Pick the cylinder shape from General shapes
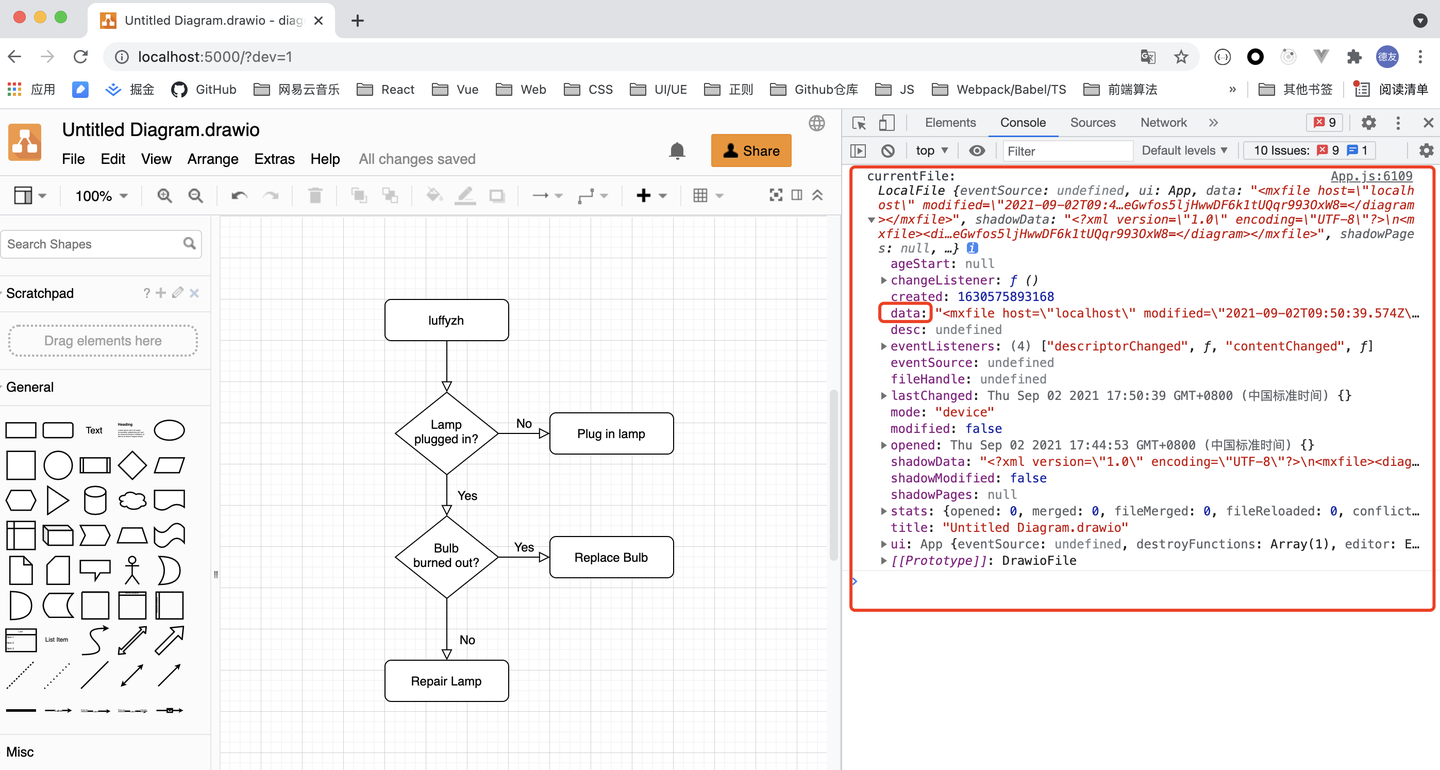 (95, 500)
